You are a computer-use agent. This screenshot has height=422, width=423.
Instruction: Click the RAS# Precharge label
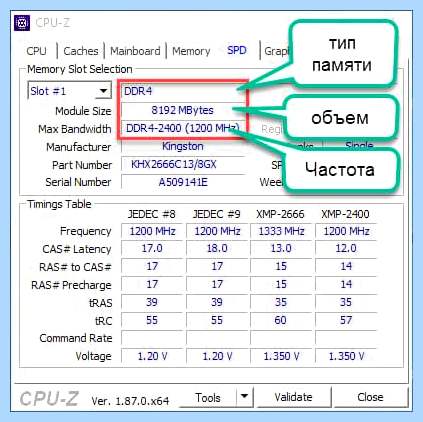71,285
